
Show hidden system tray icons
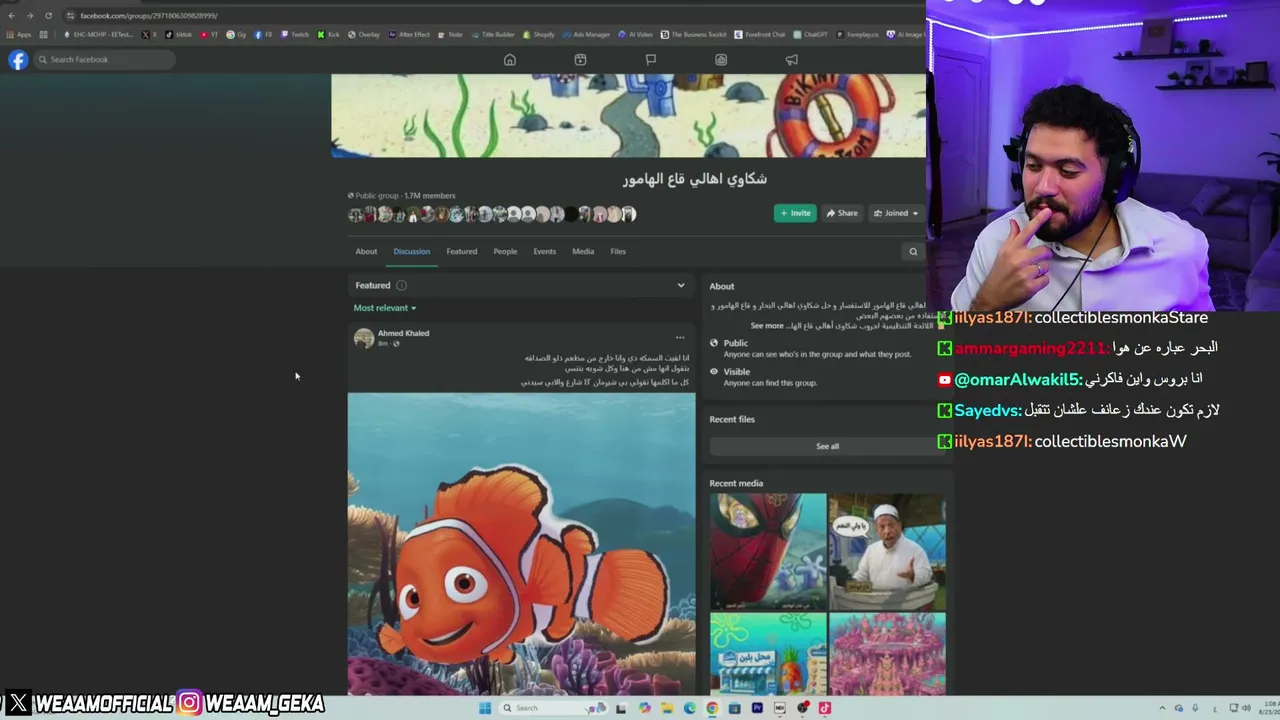[1162, 708]
